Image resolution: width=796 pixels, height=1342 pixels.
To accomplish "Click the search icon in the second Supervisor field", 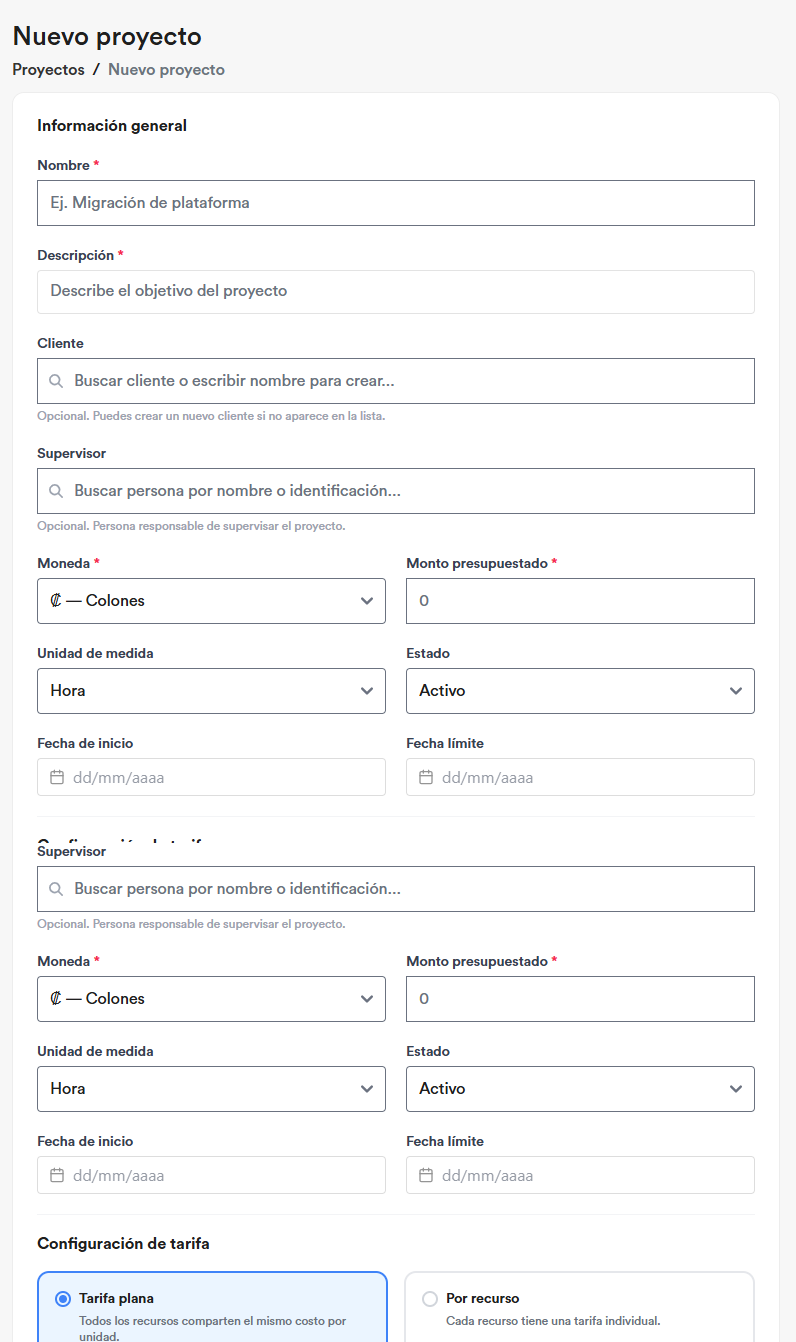I will (x=56, y=889).
